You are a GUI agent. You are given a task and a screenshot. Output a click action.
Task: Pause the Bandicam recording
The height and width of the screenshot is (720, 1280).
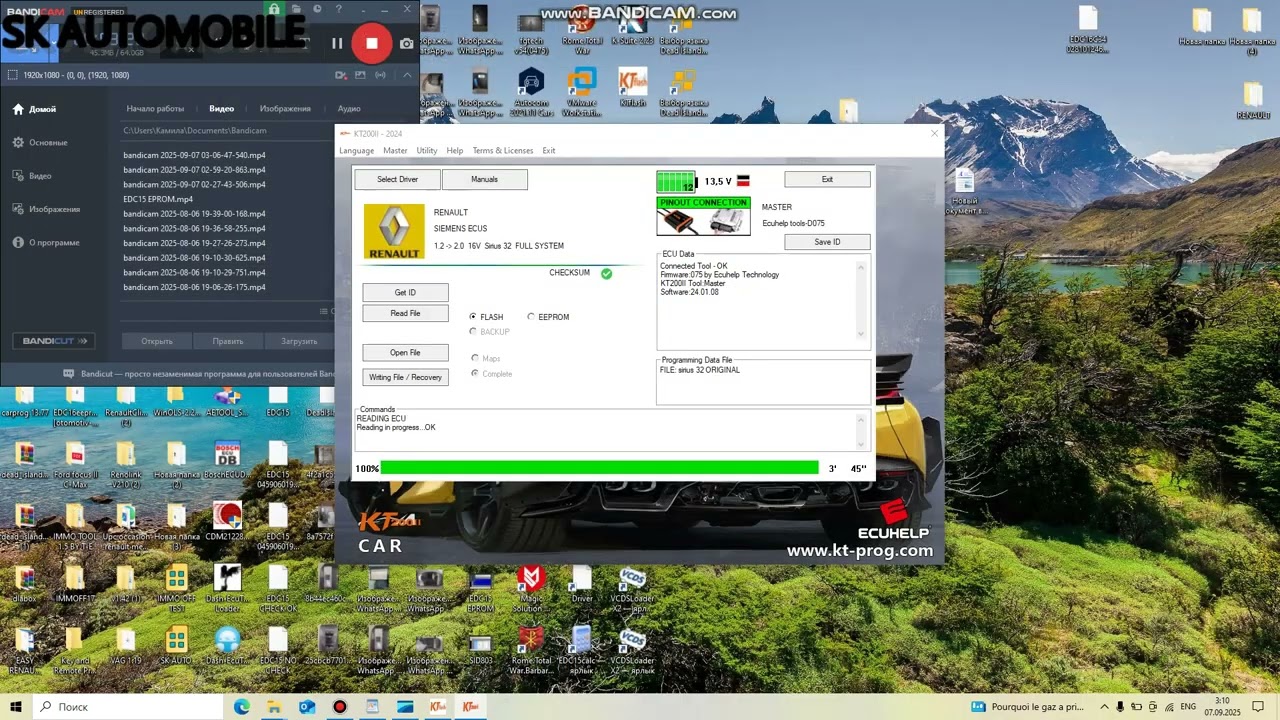[337, 43]
